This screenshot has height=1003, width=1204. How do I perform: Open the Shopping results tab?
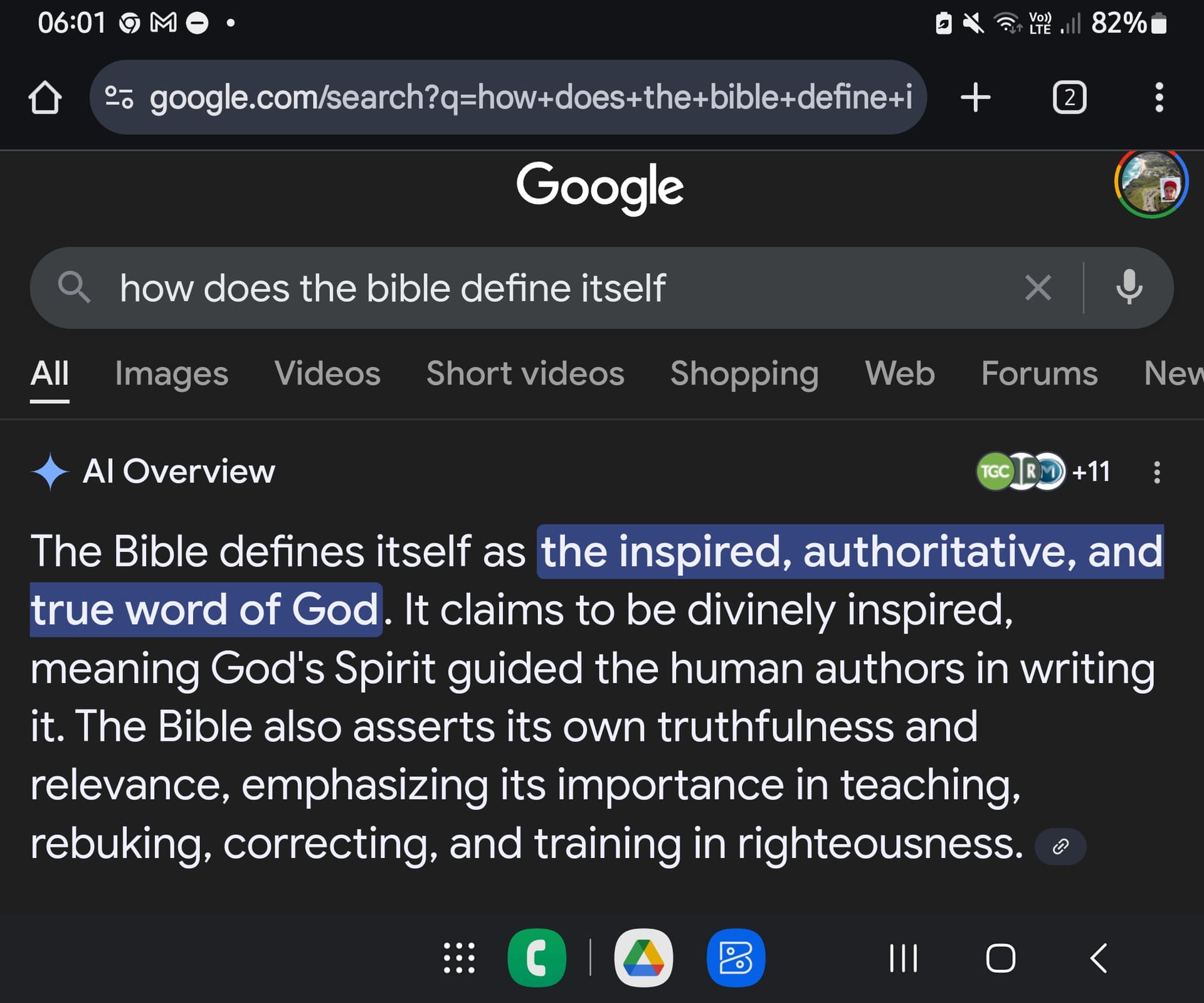[744, 374]
